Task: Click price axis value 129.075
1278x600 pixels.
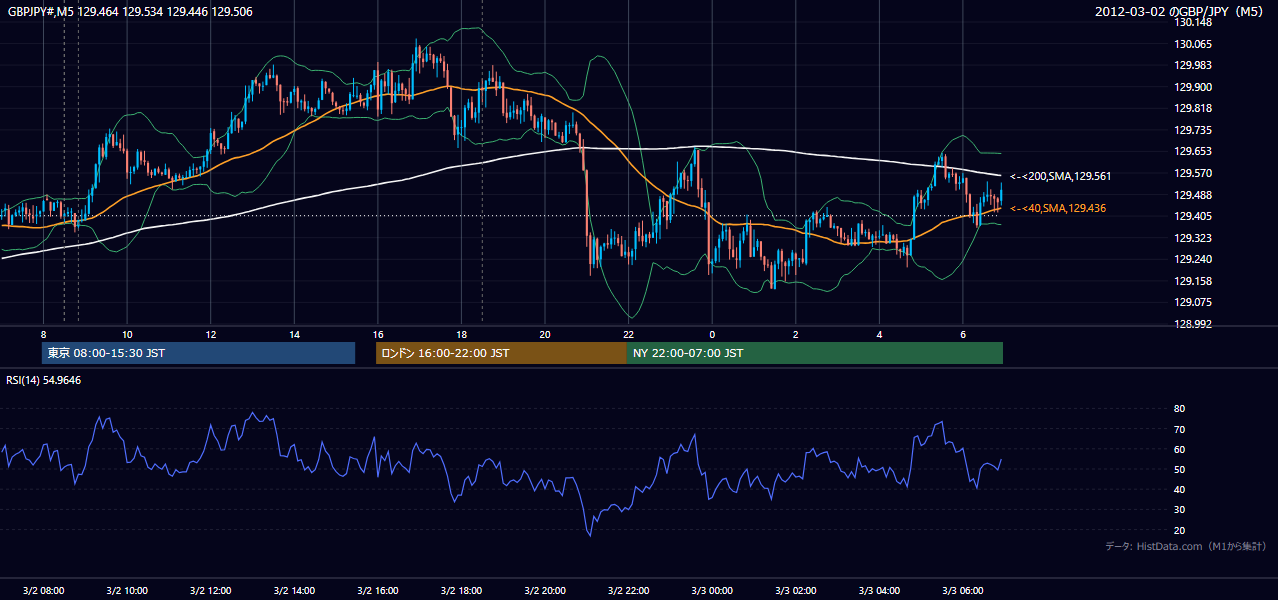Action: (1195, 302)
